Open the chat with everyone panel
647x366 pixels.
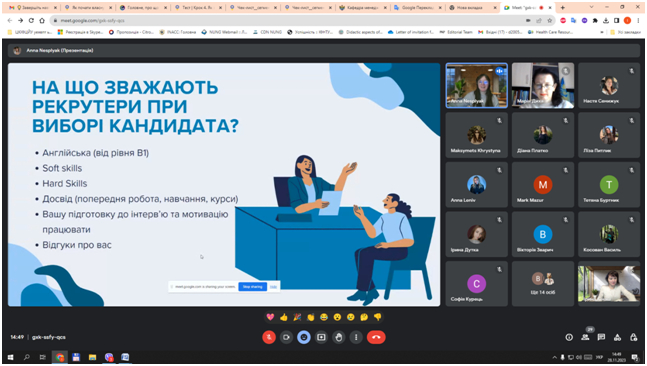[601, 337]
